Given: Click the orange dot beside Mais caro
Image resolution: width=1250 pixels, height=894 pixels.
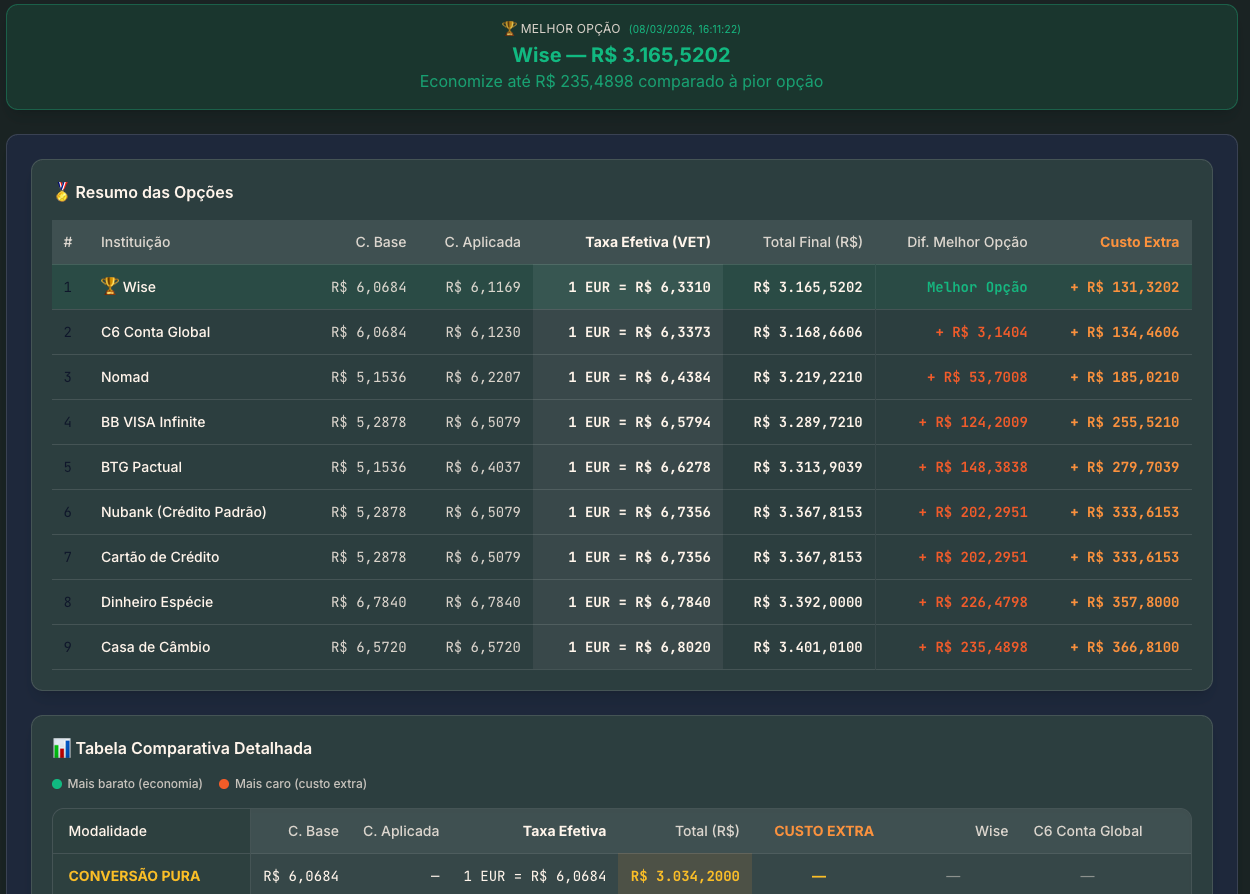Looking at the screenshot, I should (224, 784).
